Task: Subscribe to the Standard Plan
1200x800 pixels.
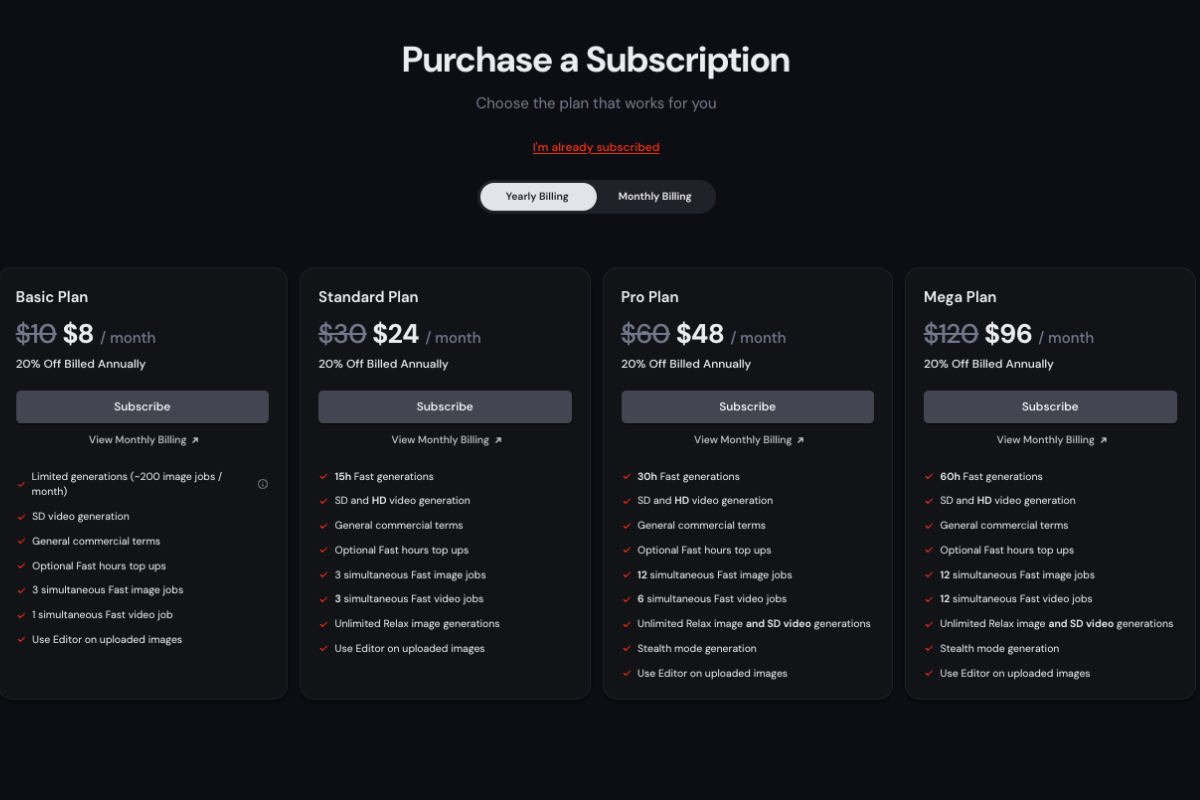Action: (445, 407)
